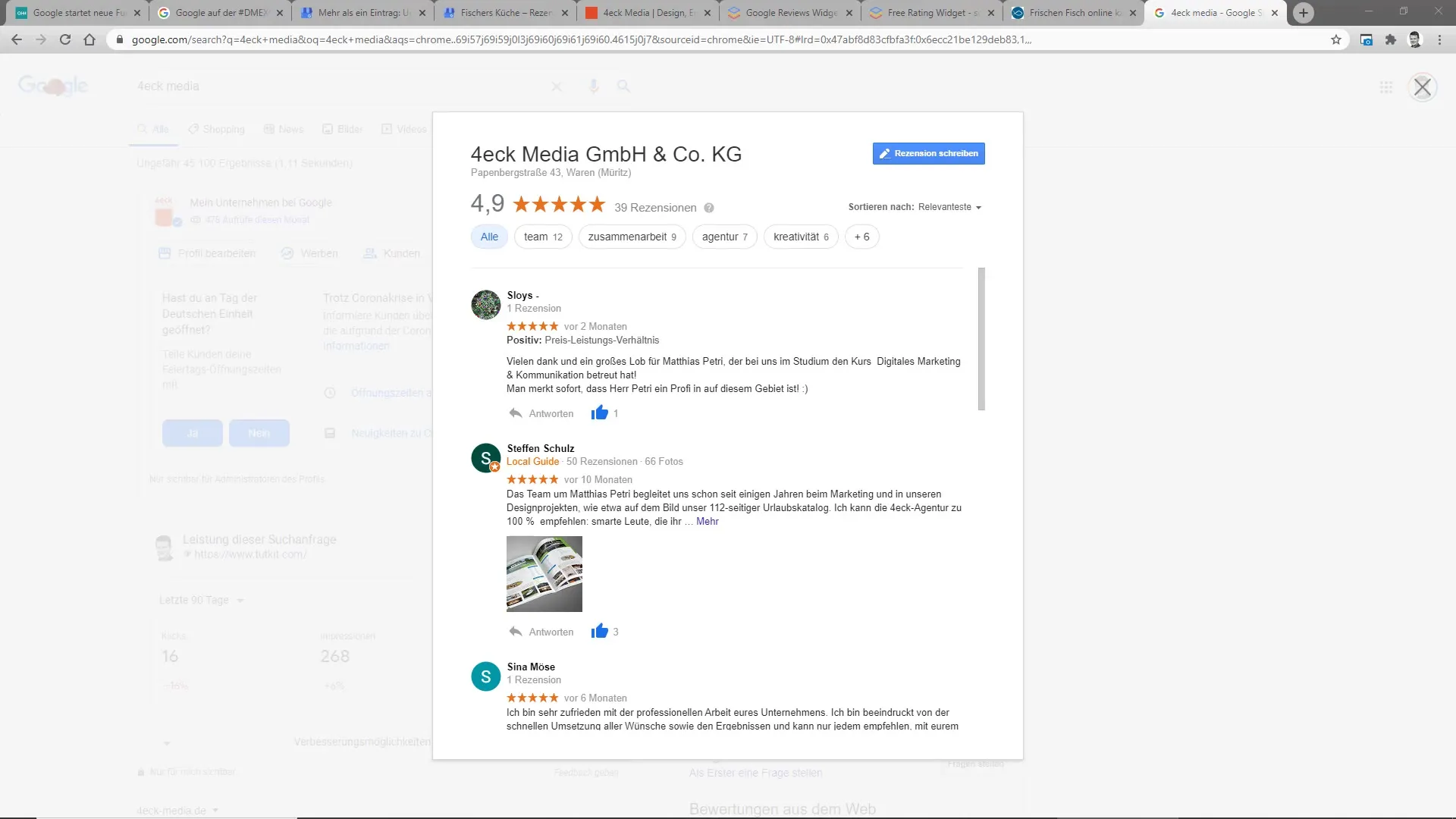Click the Google search magnifier icon
1456x819 pixels.
tap(623, 86)
